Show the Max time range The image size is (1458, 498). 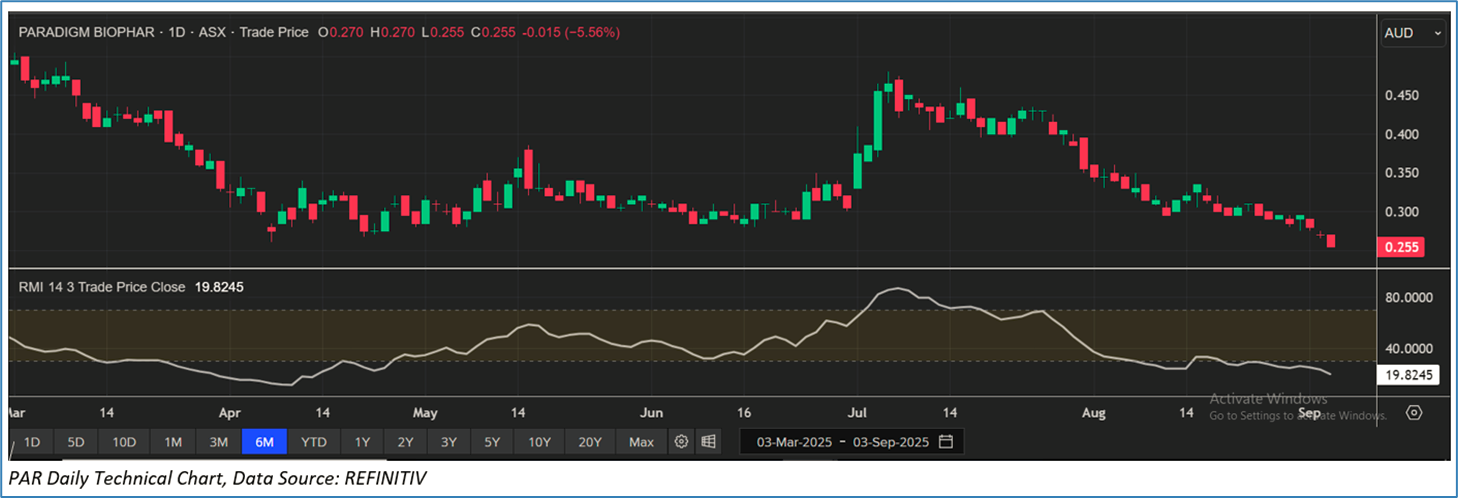(x=641, y=442)
